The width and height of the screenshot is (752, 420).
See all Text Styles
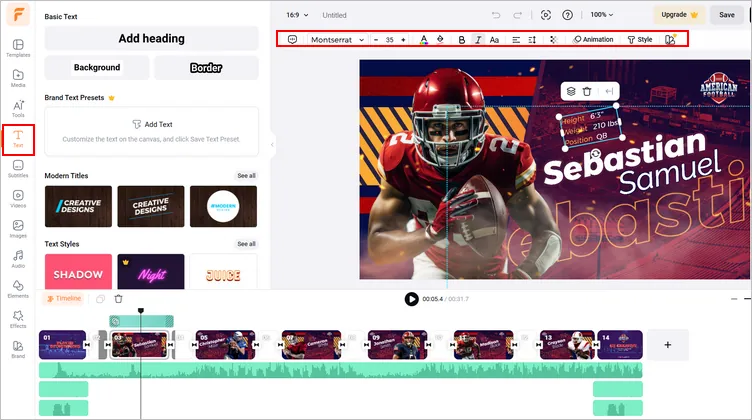pyautogui.click(x=247, y=244)
